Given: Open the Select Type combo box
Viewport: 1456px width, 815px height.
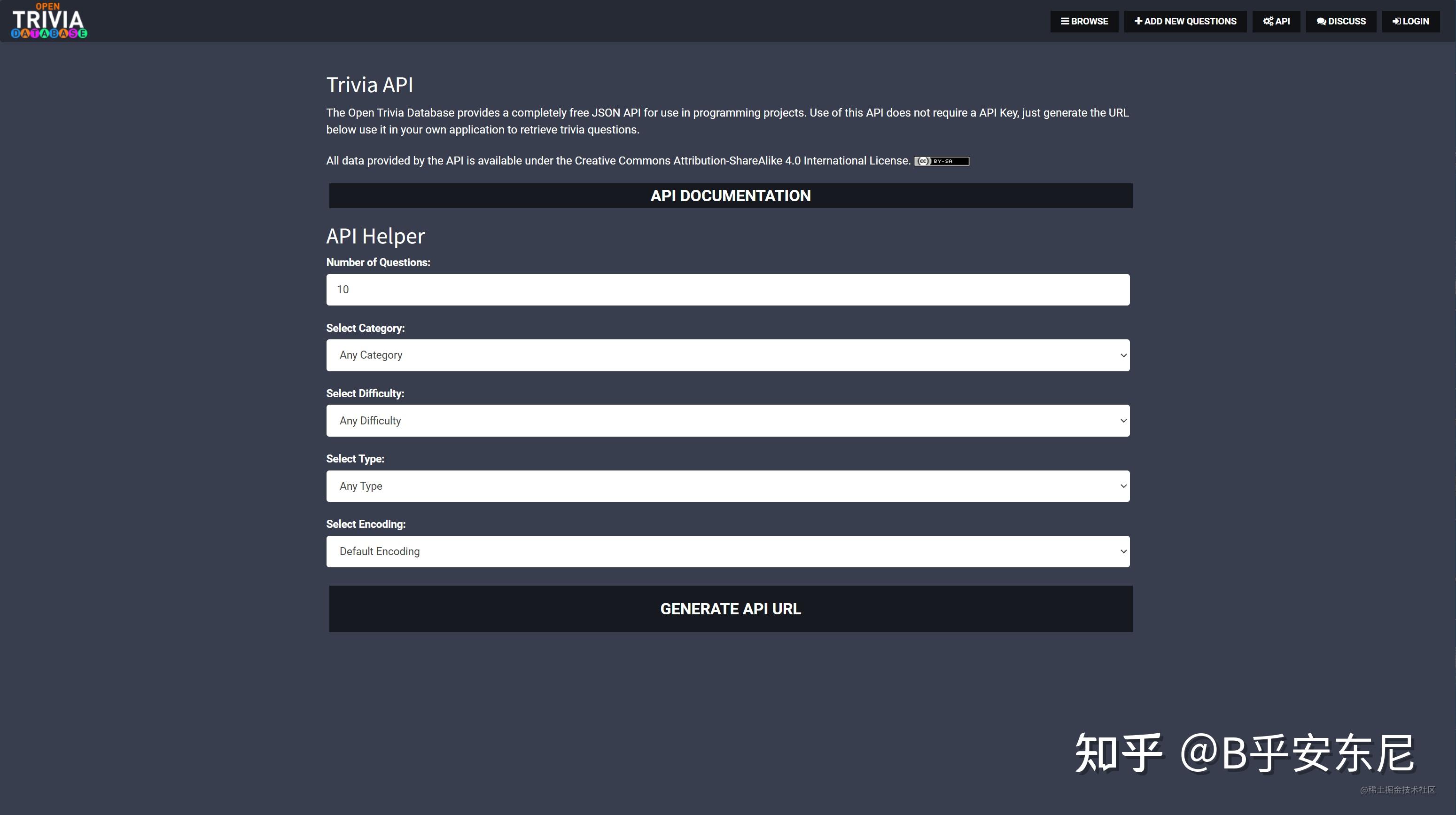Looking at the screenshot, I should (727, 486).
